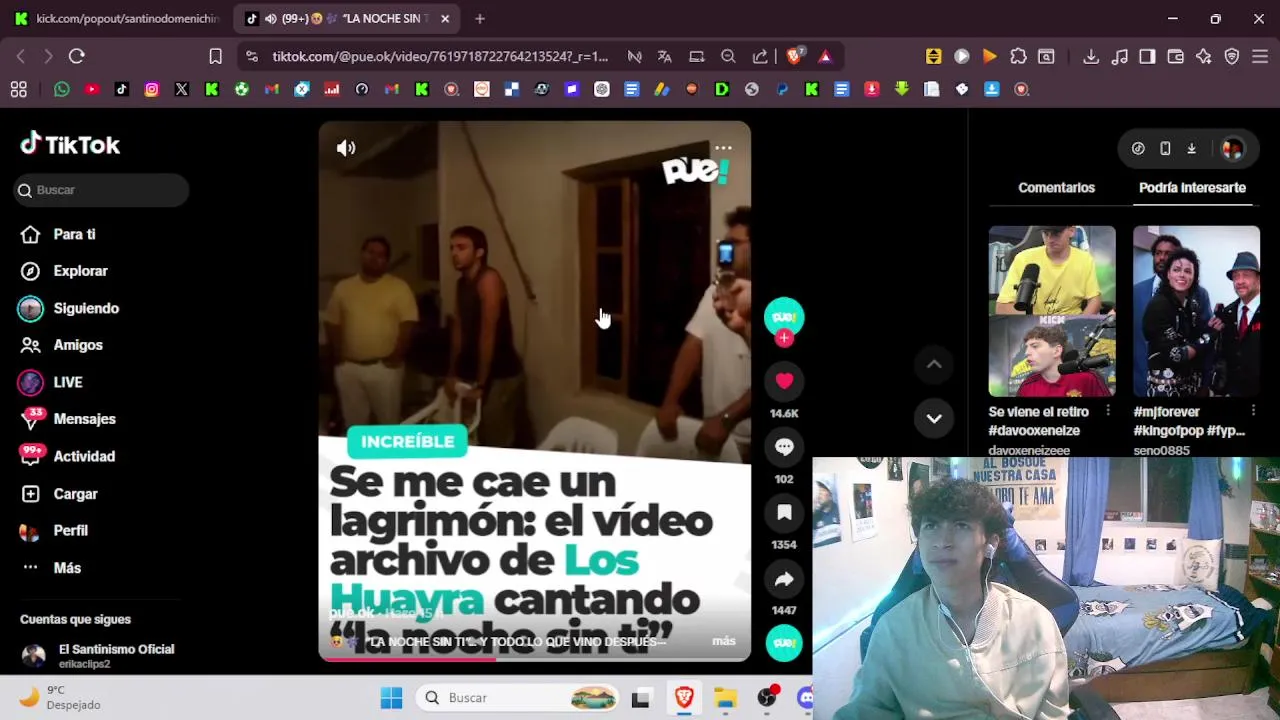Open the profile avatar menu
The width and height of the screenshot is (1280, 720).
[x=1232, y=149]
